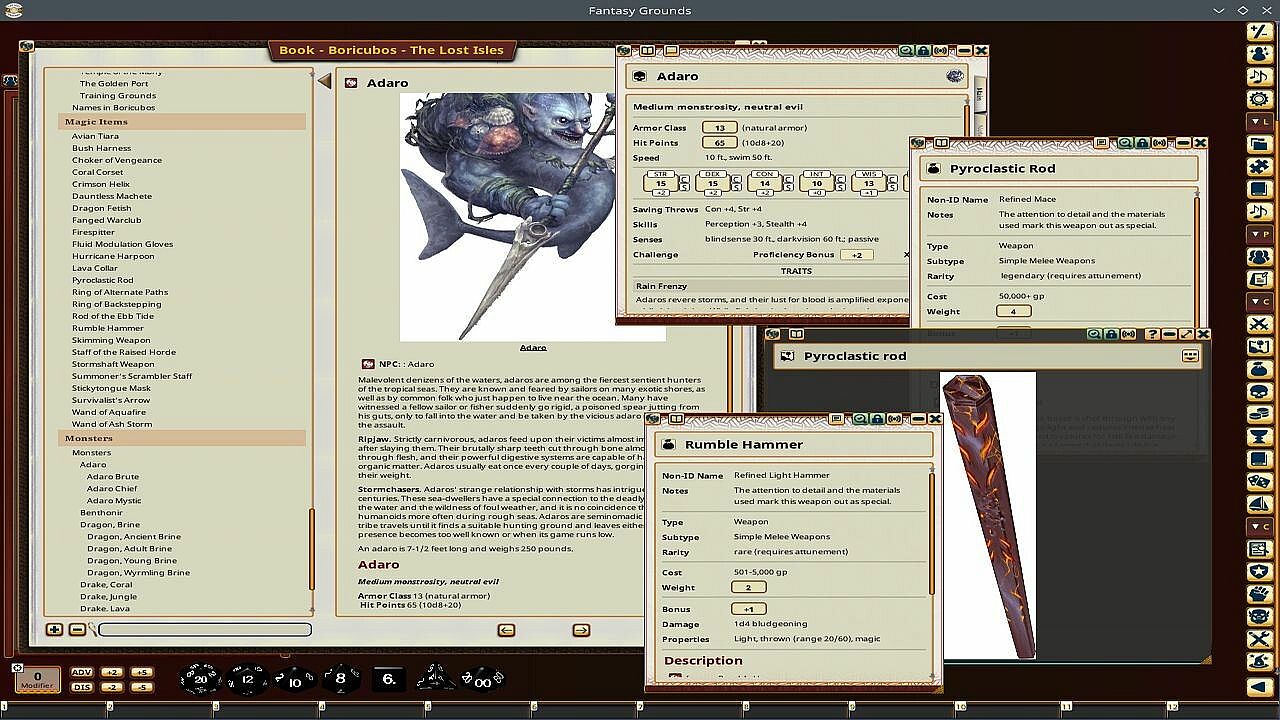Open the trophy cup icon in sidebar
Viewport: 1280px width, 720px height.
tap(1259, 437)
